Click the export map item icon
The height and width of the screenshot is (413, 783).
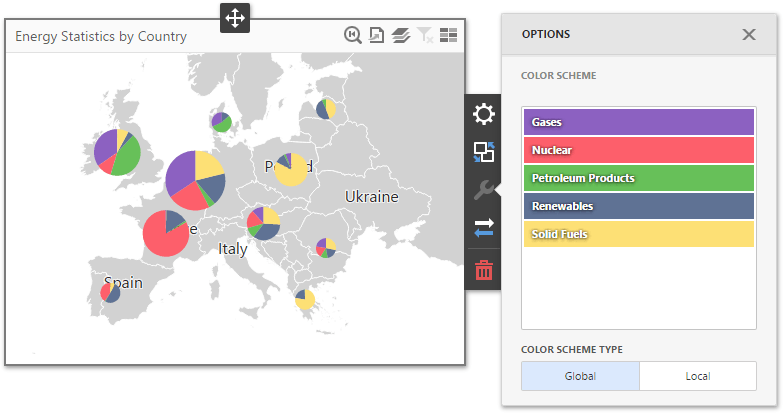(x=376, y=36)
